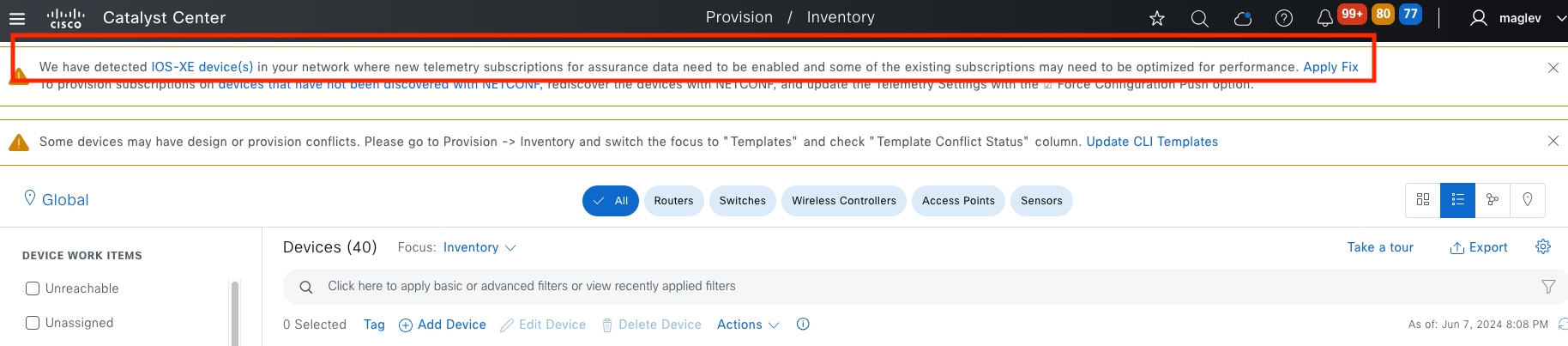Screen dimensions: 1568x346
Task: Switch to topology view
Action: click(1493, 200)
